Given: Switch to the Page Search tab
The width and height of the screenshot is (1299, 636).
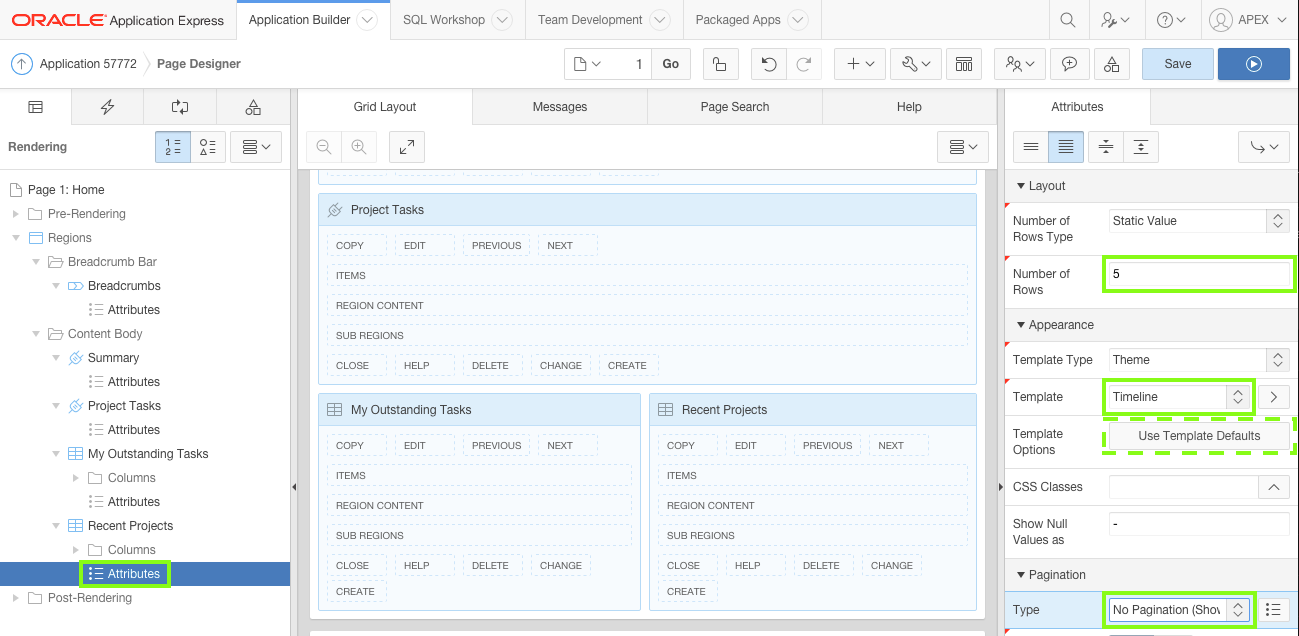Looking at the screenshot, I should [x=735, y=107].
